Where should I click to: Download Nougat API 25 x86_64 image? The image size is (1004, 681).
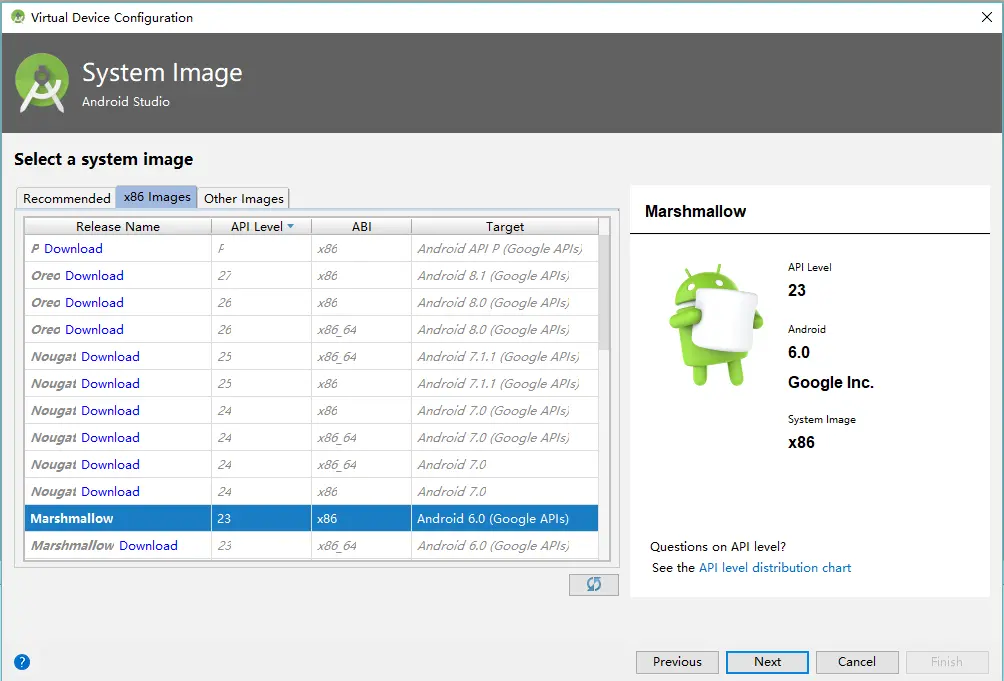coord(110,357)
